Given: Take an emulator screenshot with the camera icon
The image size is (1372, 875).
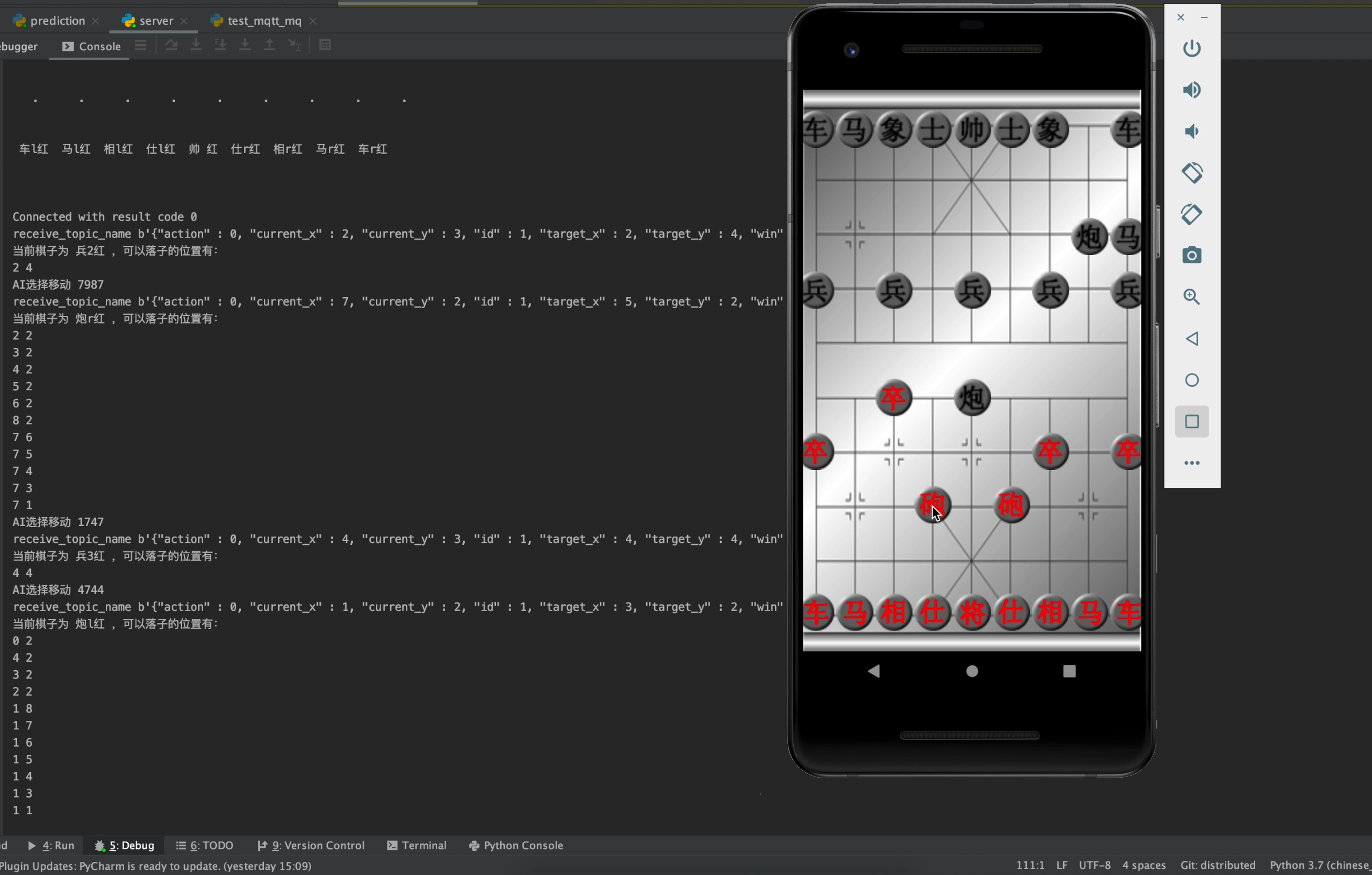Looking at the screenshot, I should tap(1191, 255).
